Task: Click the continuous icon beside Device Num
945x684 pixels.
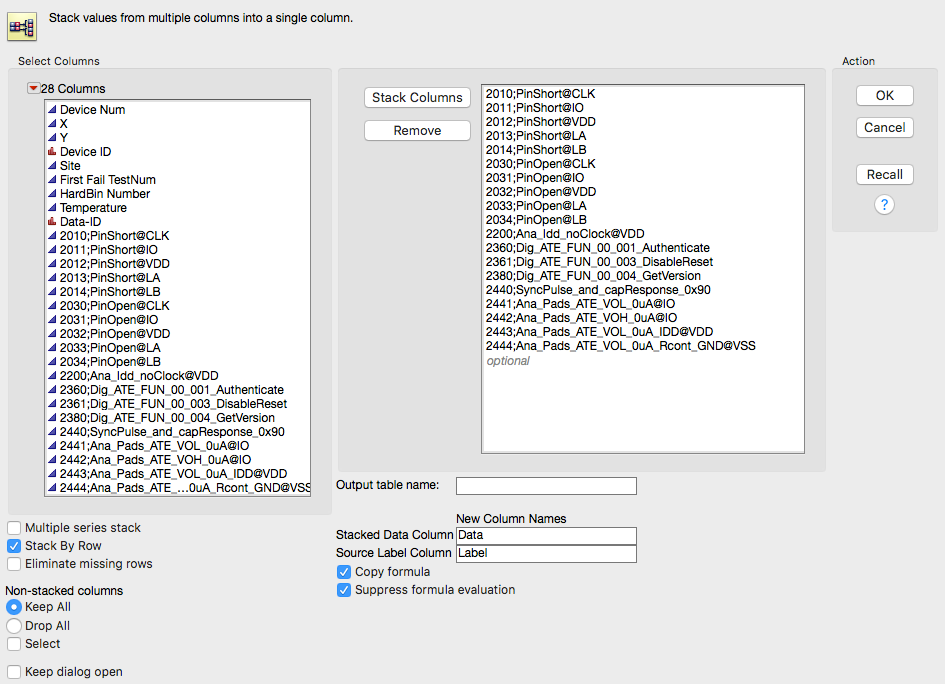Action: pyautogui.click(x=52, y=110)
